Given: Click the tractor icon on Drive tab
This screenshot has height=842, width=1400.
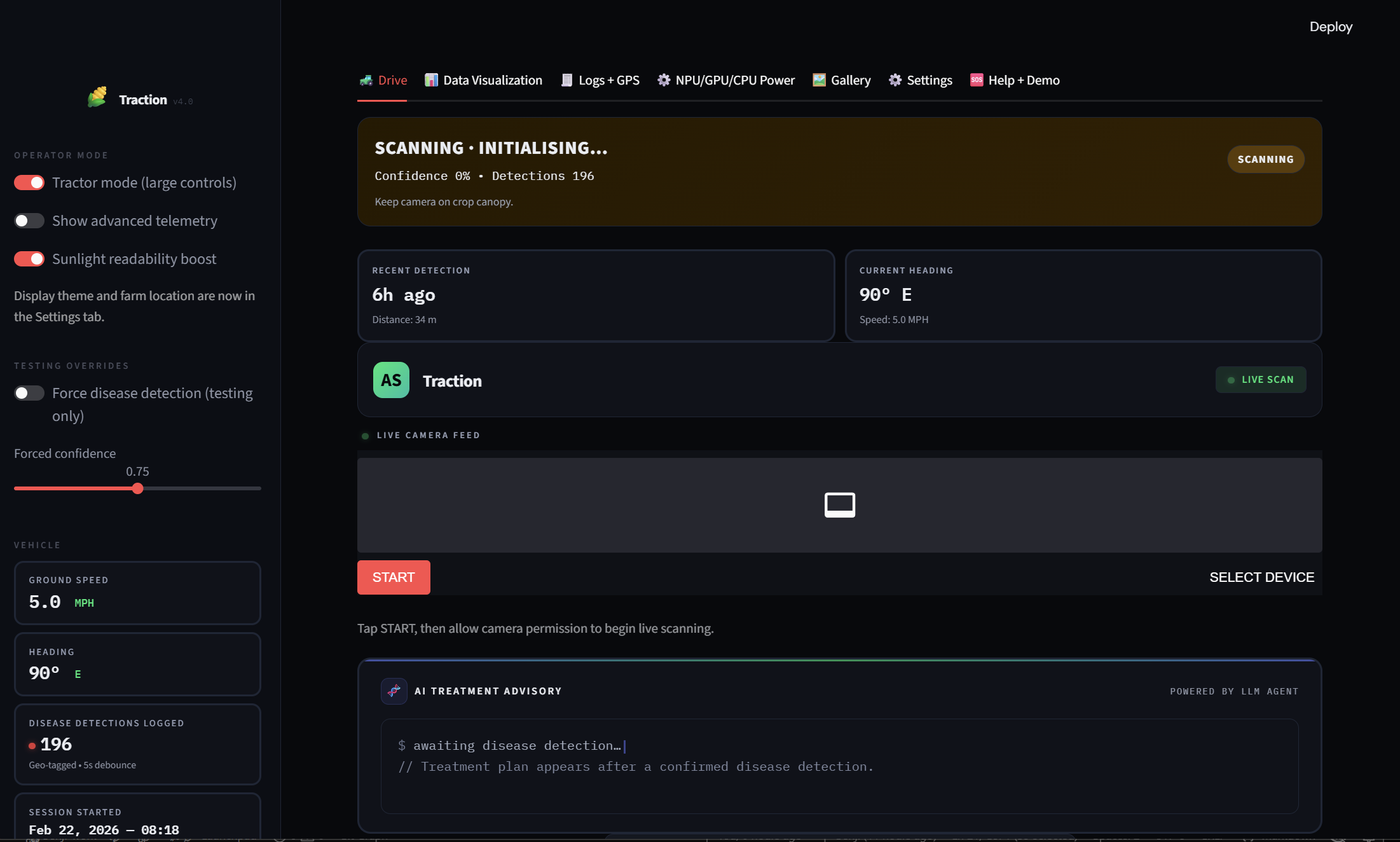Looking at the screenshot, I should tap(366, 80).
